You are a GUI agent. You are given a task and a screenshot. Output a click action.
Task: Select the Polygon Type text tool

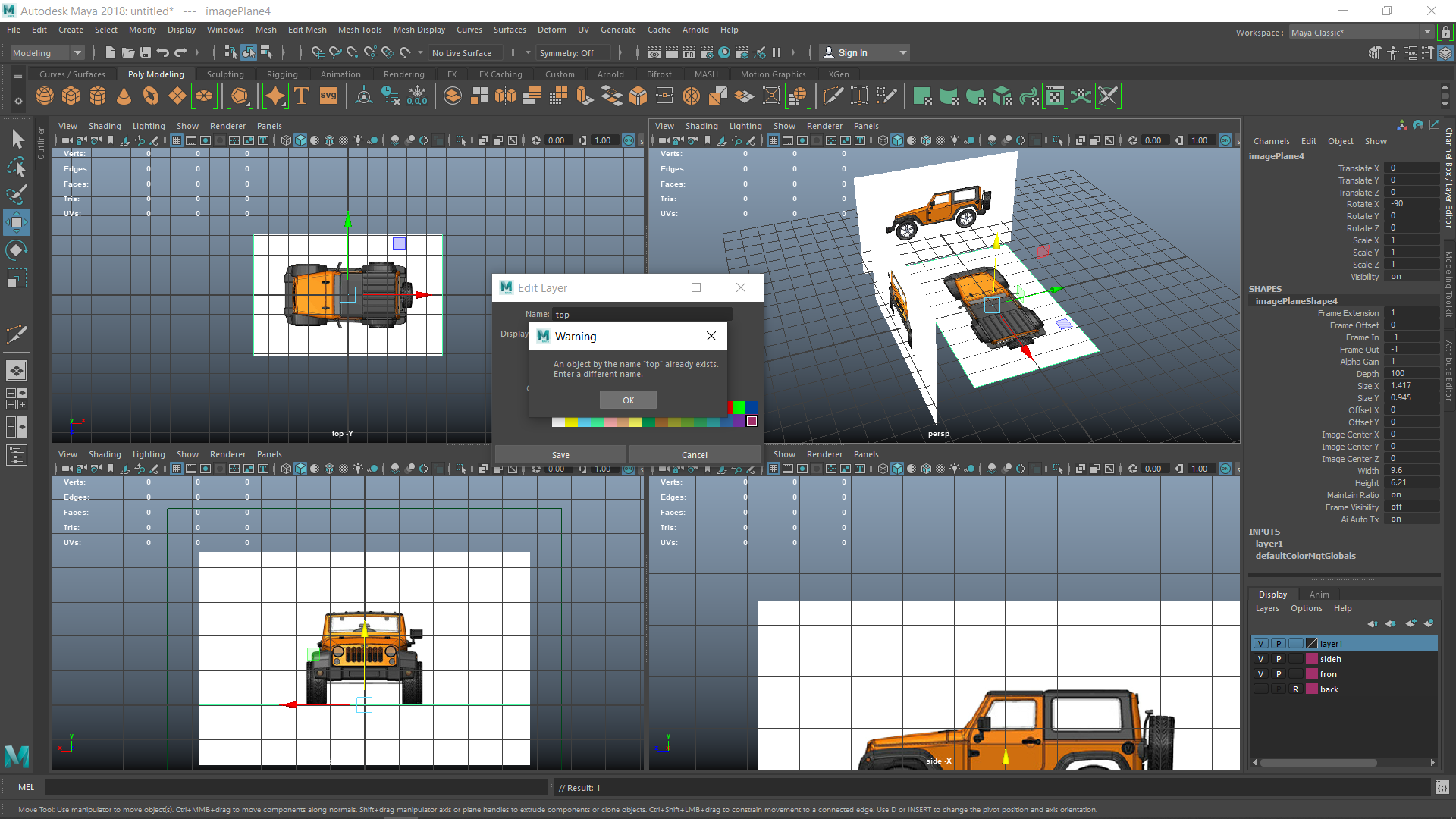tap(302, 96)
